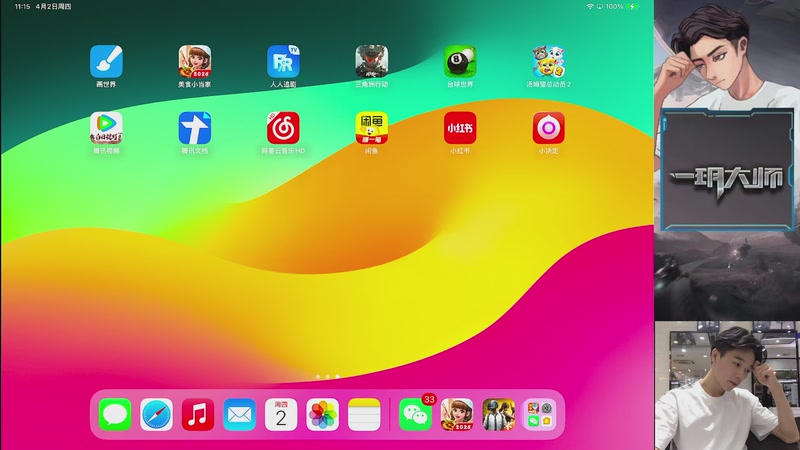Open the 腾讯视频 app
The image size is (800, 450).
106,128
